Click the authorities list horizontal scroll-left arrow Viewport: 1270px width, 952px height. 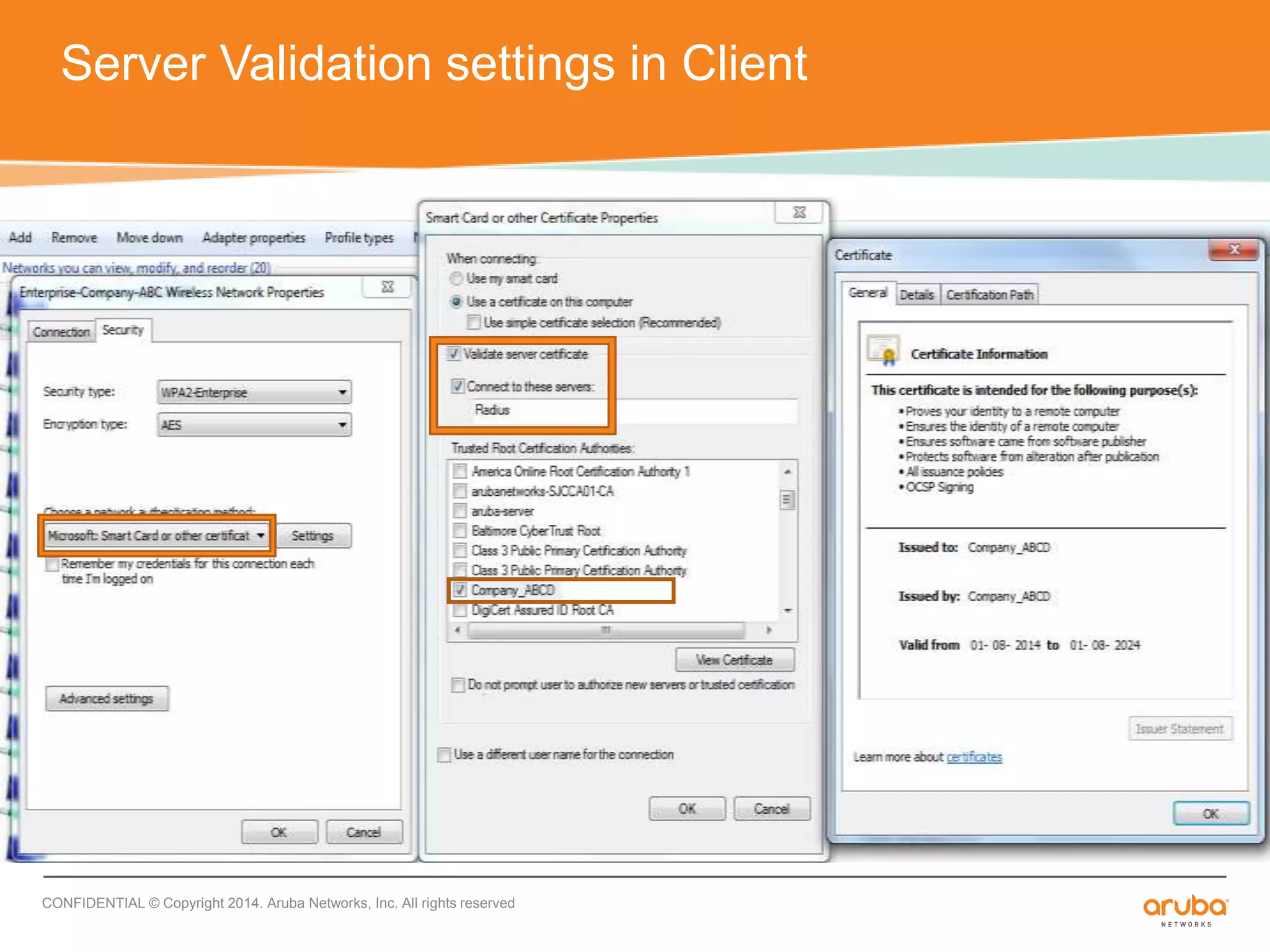(458, 630)
